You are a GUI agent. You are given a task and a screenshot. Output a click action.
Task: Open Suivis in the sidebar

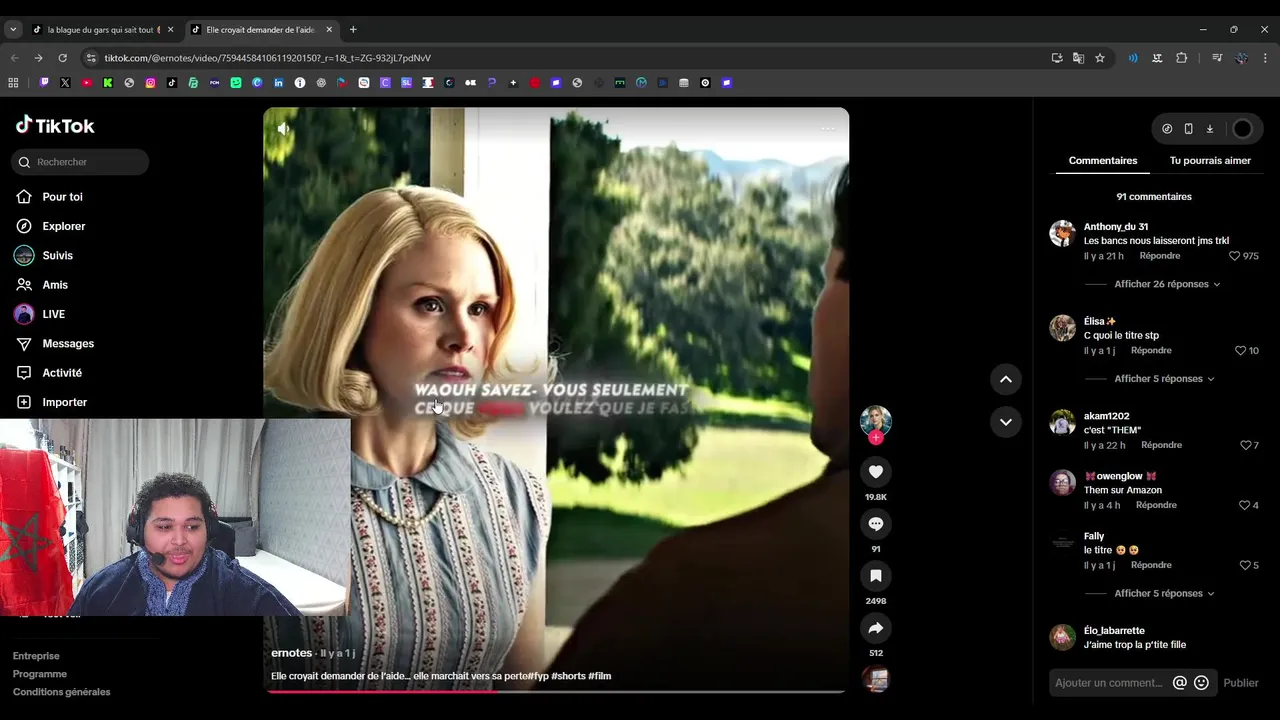(x=57, y=255)
